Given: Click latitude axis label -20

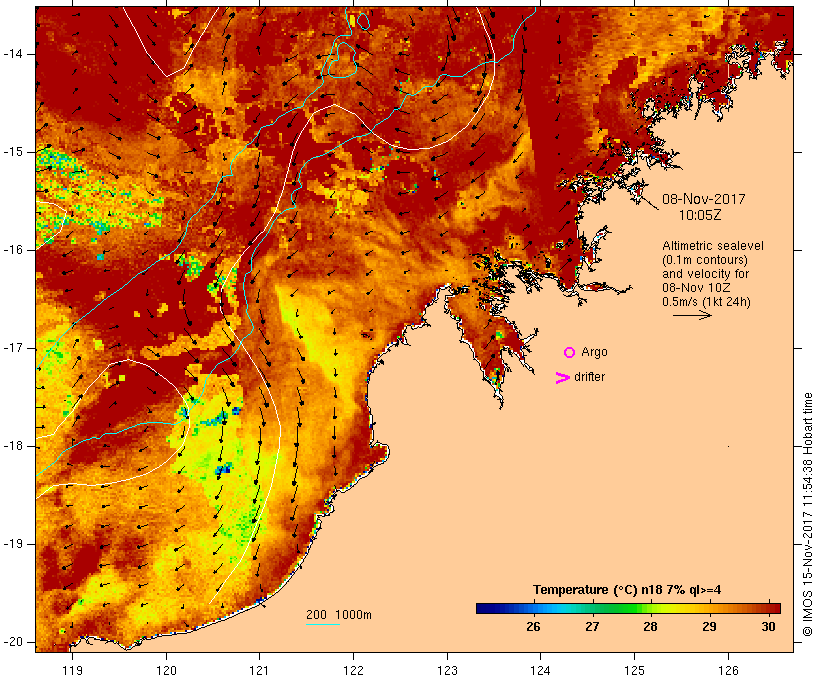Looking at the screenshot, I should click(x=13, y=642).
